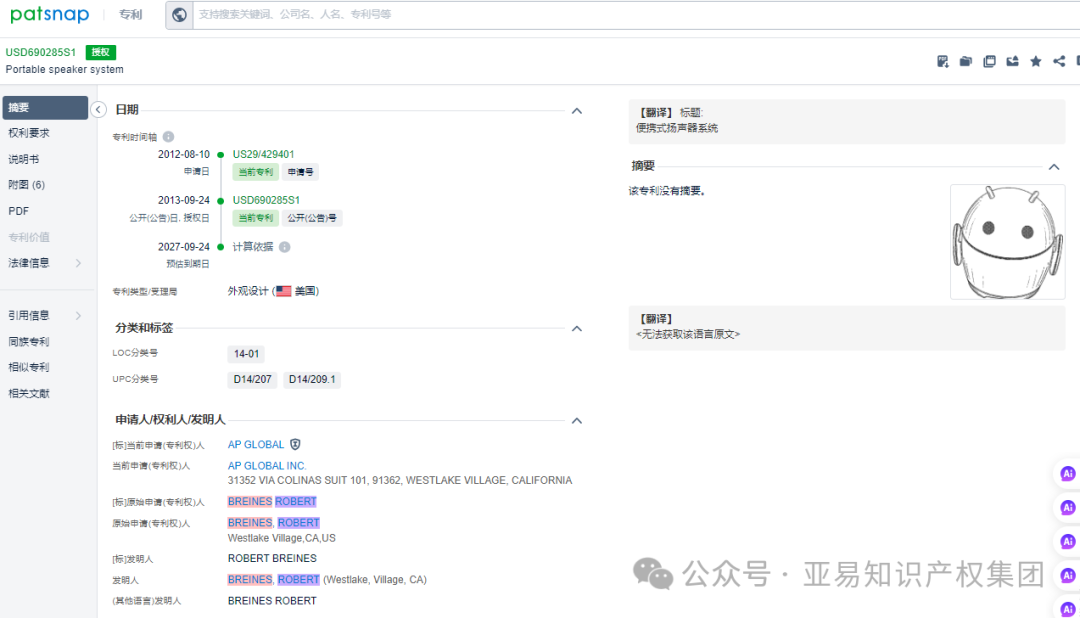Collapse the 申请人/权利人/发明人 section
Viewport: 1080px width, 618px height.
tap(576, 420)
